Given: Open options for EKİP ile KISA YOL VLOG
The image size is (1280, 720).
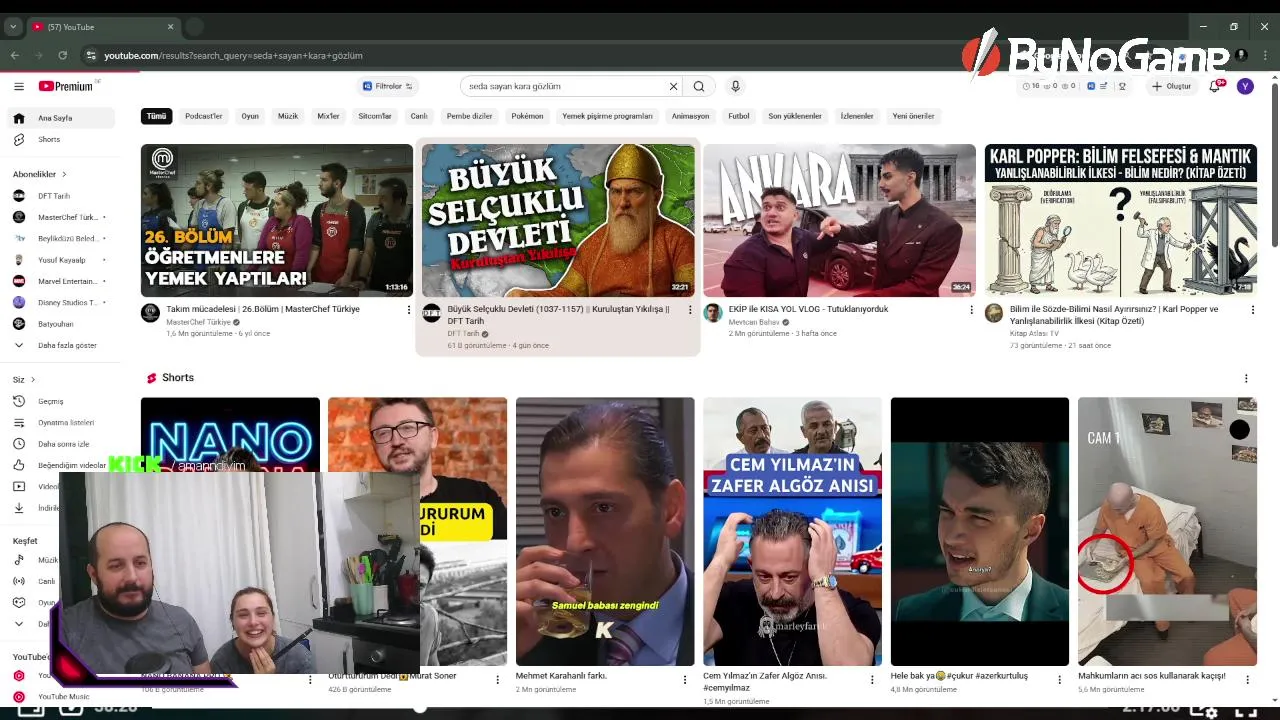Looking at the screenshot, I should [x=971, y=310].
